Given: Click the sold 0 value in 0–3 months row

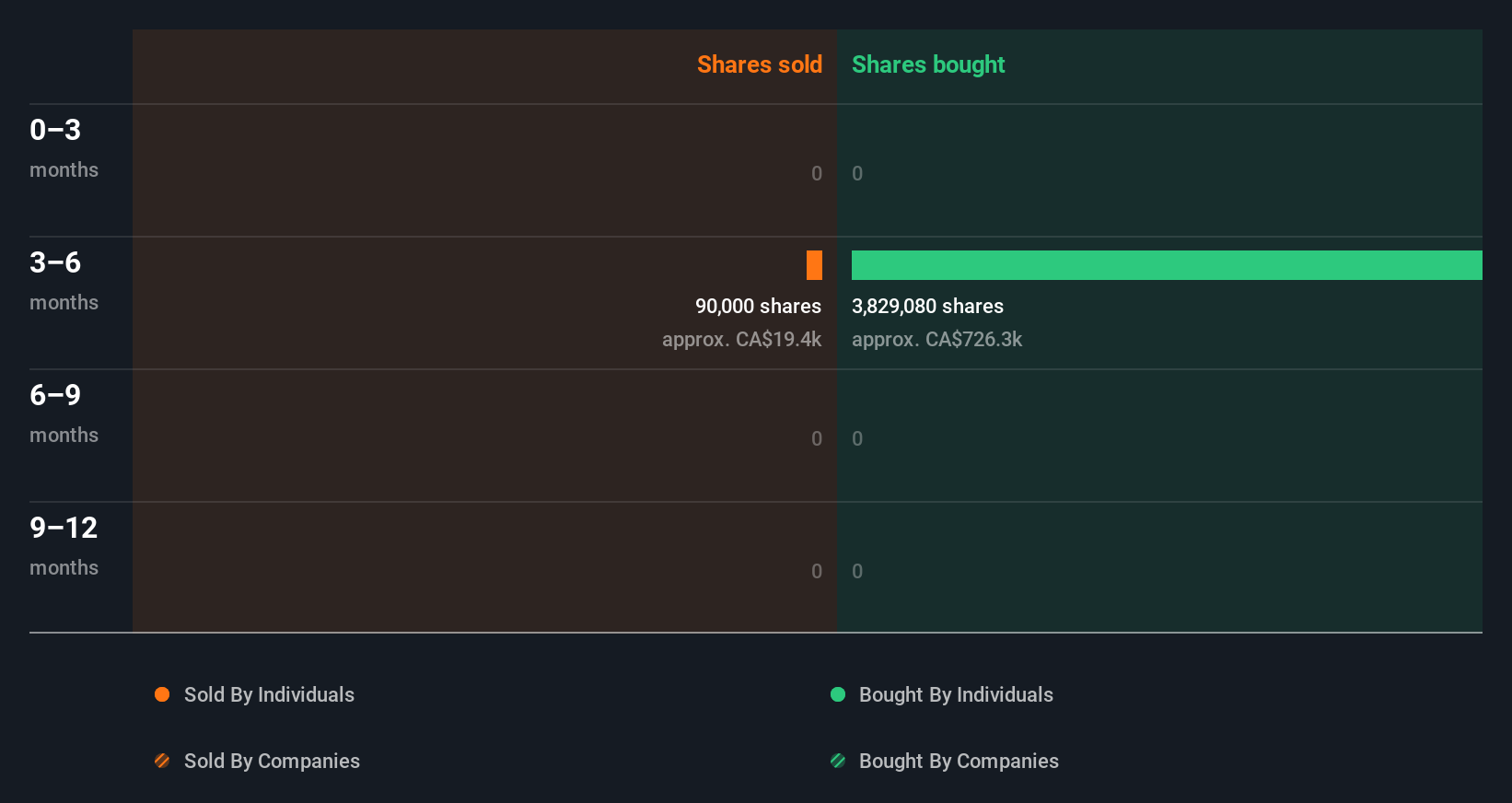Looking at the screenshot, I should pyautogui.click(x=817, y=173).
